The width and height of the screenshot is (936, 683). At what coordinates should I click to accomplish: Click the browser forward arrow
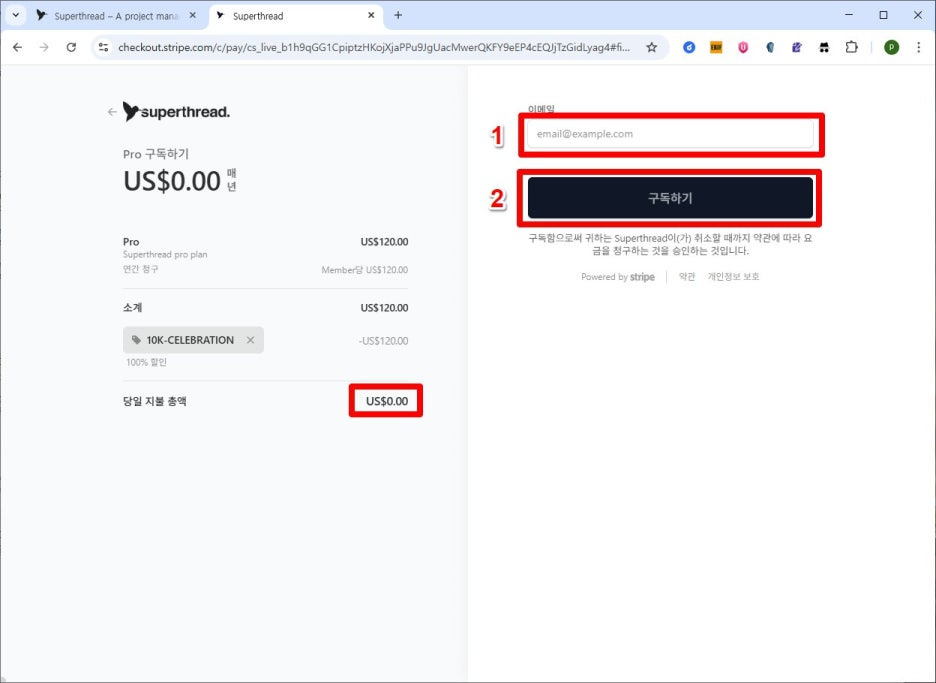[x=44, y=47]
